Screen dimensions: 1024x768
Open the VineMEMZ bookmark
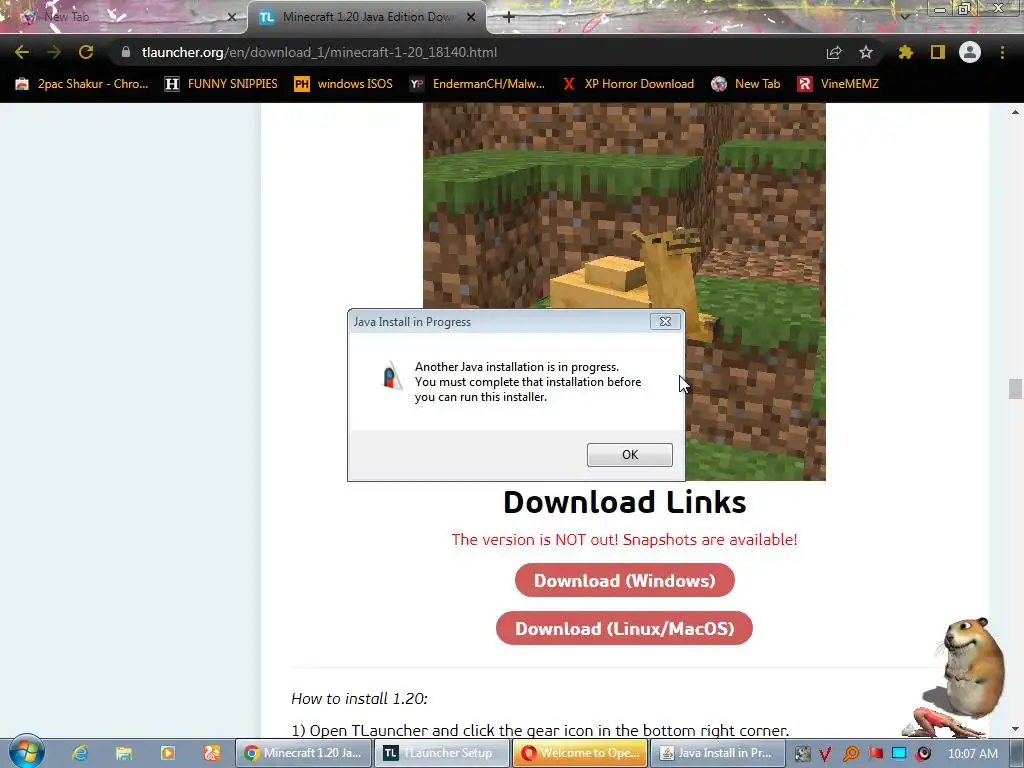(839, 84)
